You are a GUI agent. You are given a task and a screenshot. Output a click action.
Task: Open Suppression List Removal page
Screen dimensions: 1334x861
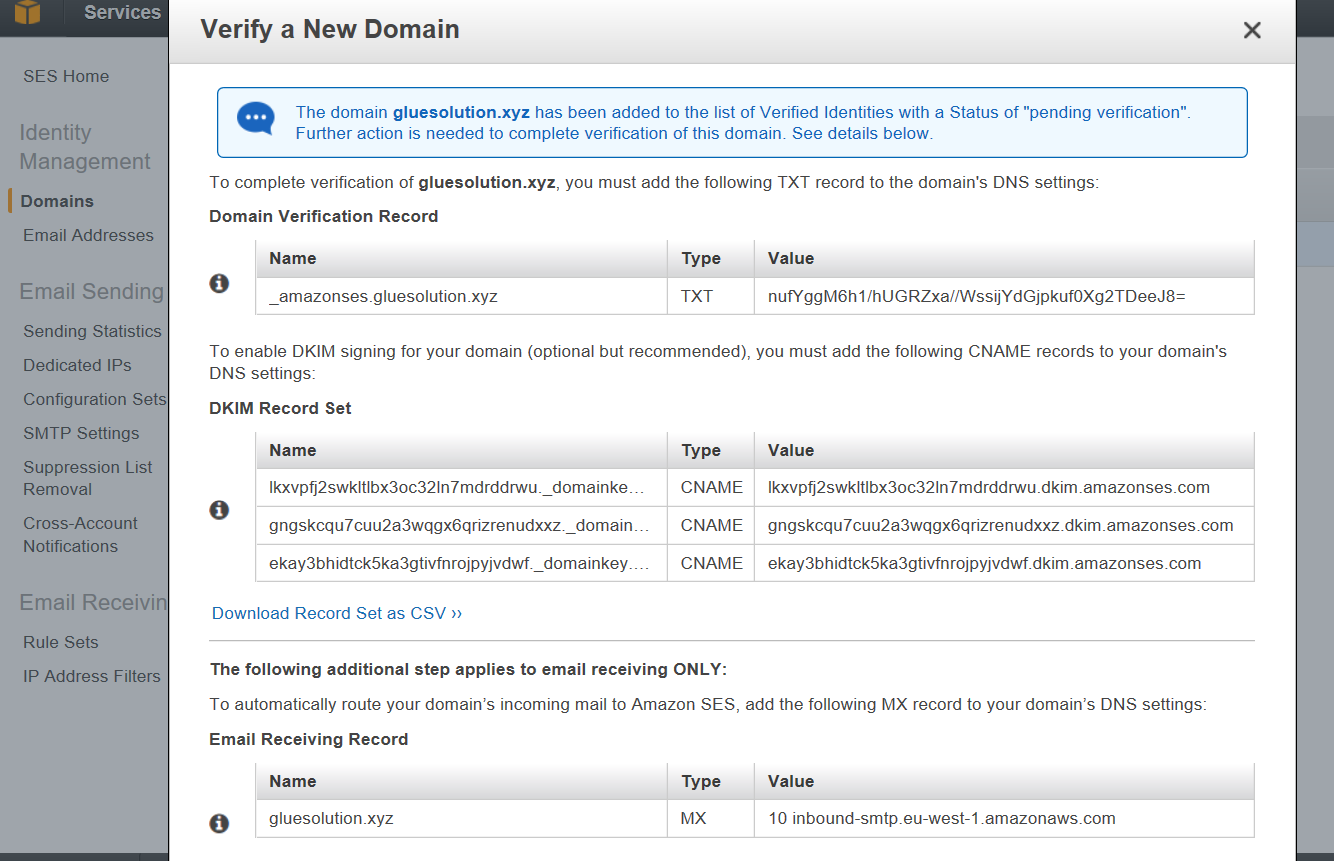pyautogui.click(x=88, y=478)
